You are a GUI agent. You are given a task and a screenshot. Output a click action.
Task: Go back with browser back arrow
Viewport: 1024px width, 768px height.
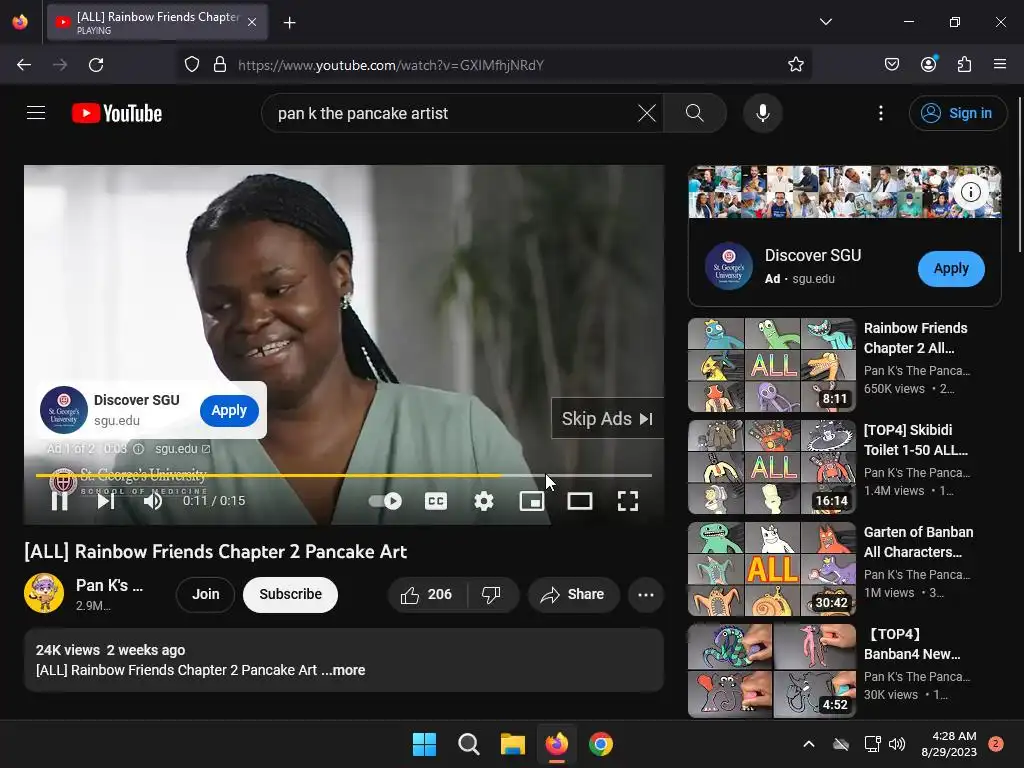click(x=24, y=65)
